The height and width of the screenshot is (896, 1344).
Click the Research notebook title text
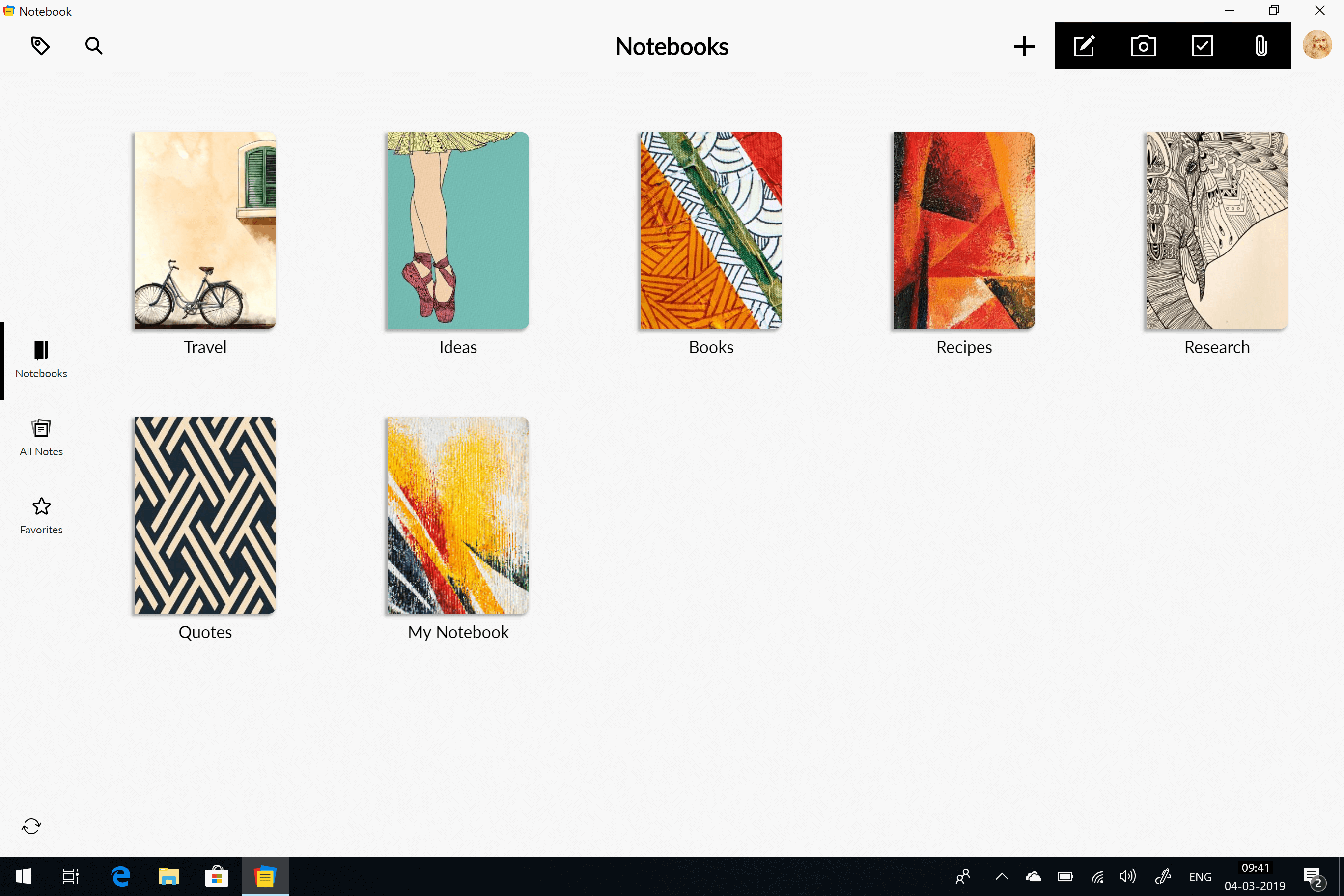point(1217,347)
